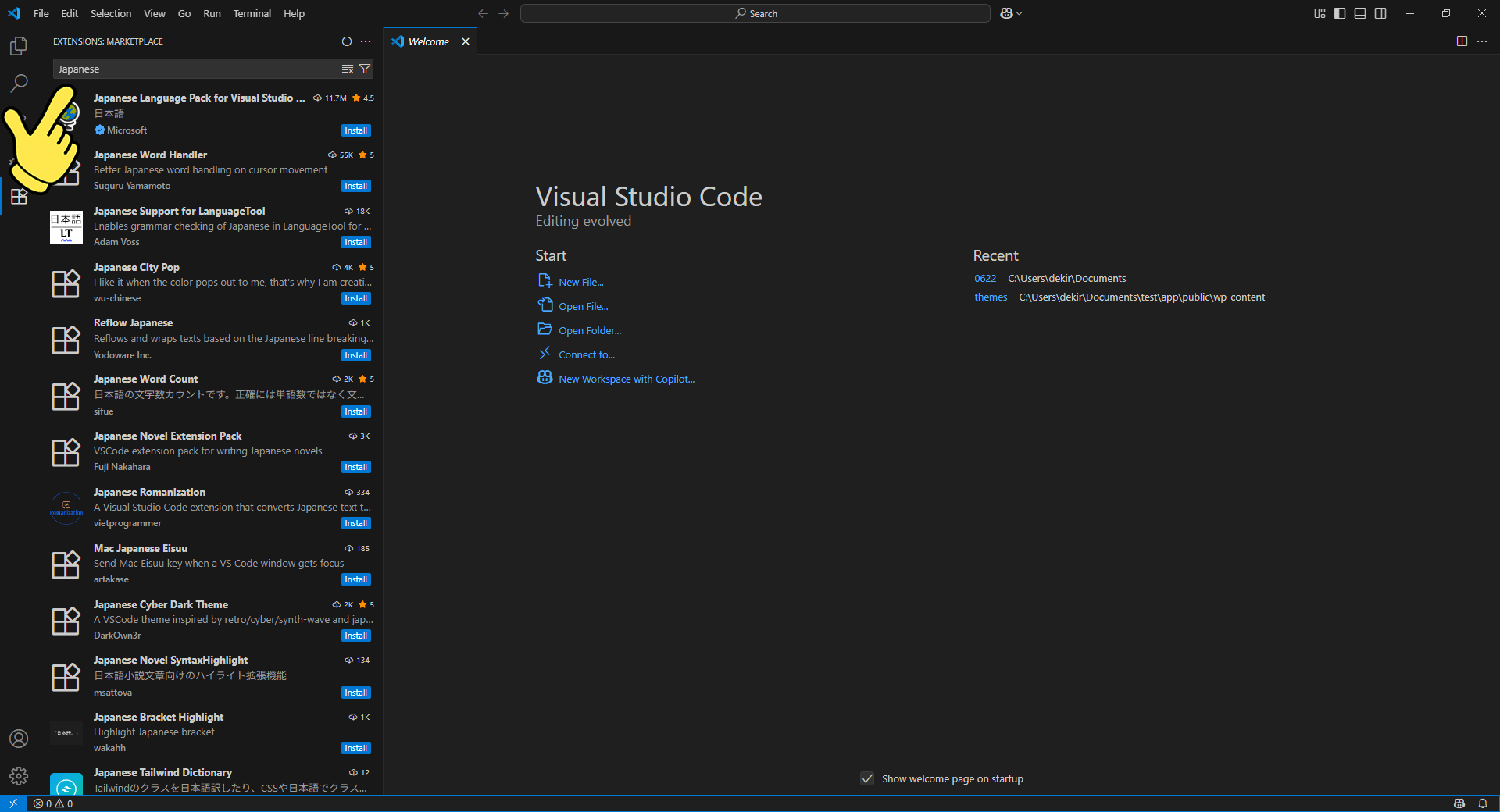Install Japanese Word Handler extension

[356, 186]
